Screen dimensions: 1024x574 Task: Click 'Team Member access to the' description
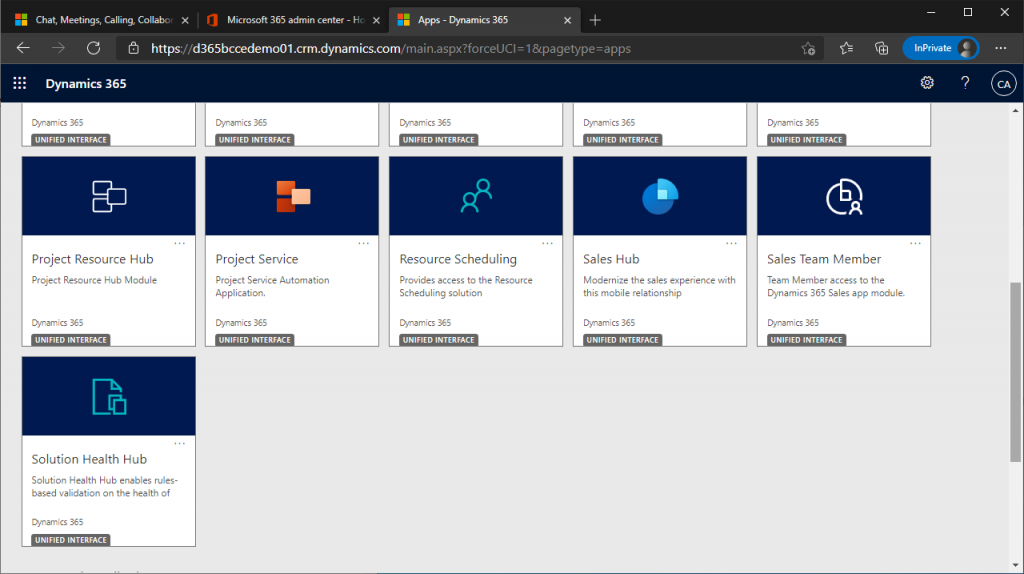[x=825, y=280]
